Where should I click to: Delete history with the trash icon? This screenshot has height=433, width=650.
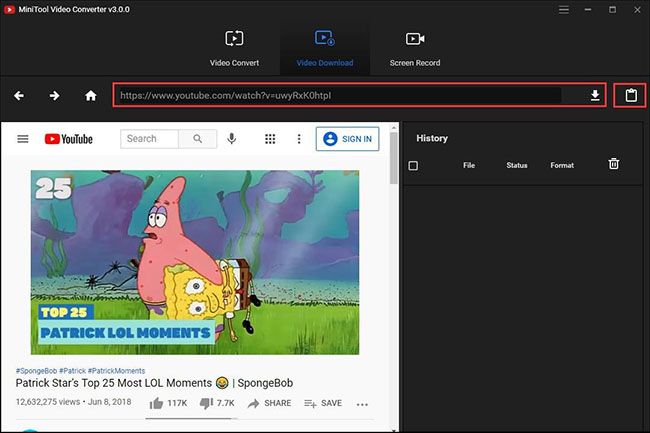(614, 164)
